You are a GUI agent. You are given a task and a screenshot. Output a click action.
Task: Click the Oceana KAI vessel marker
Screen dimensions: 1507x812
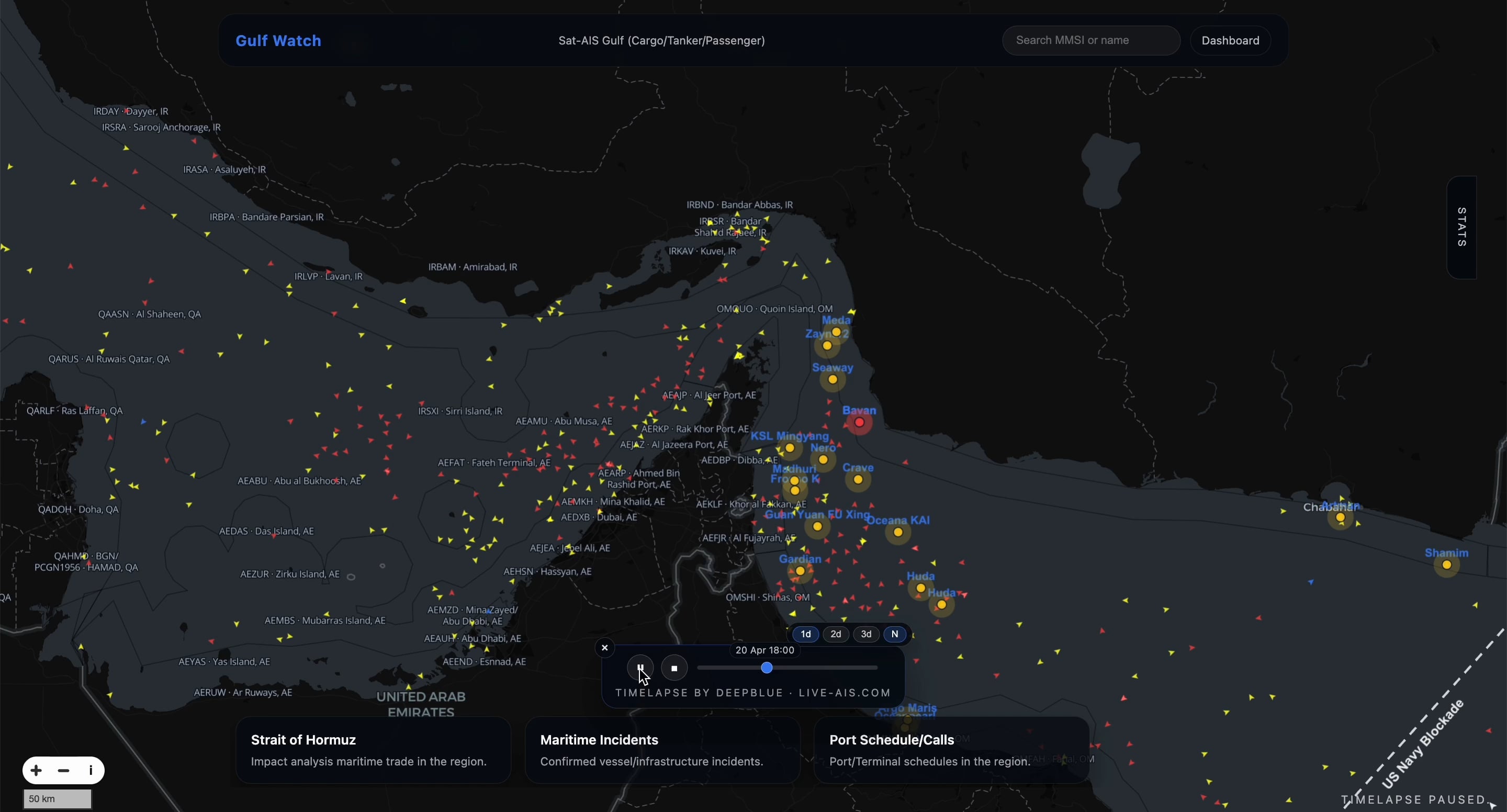[x=898, y=533]
